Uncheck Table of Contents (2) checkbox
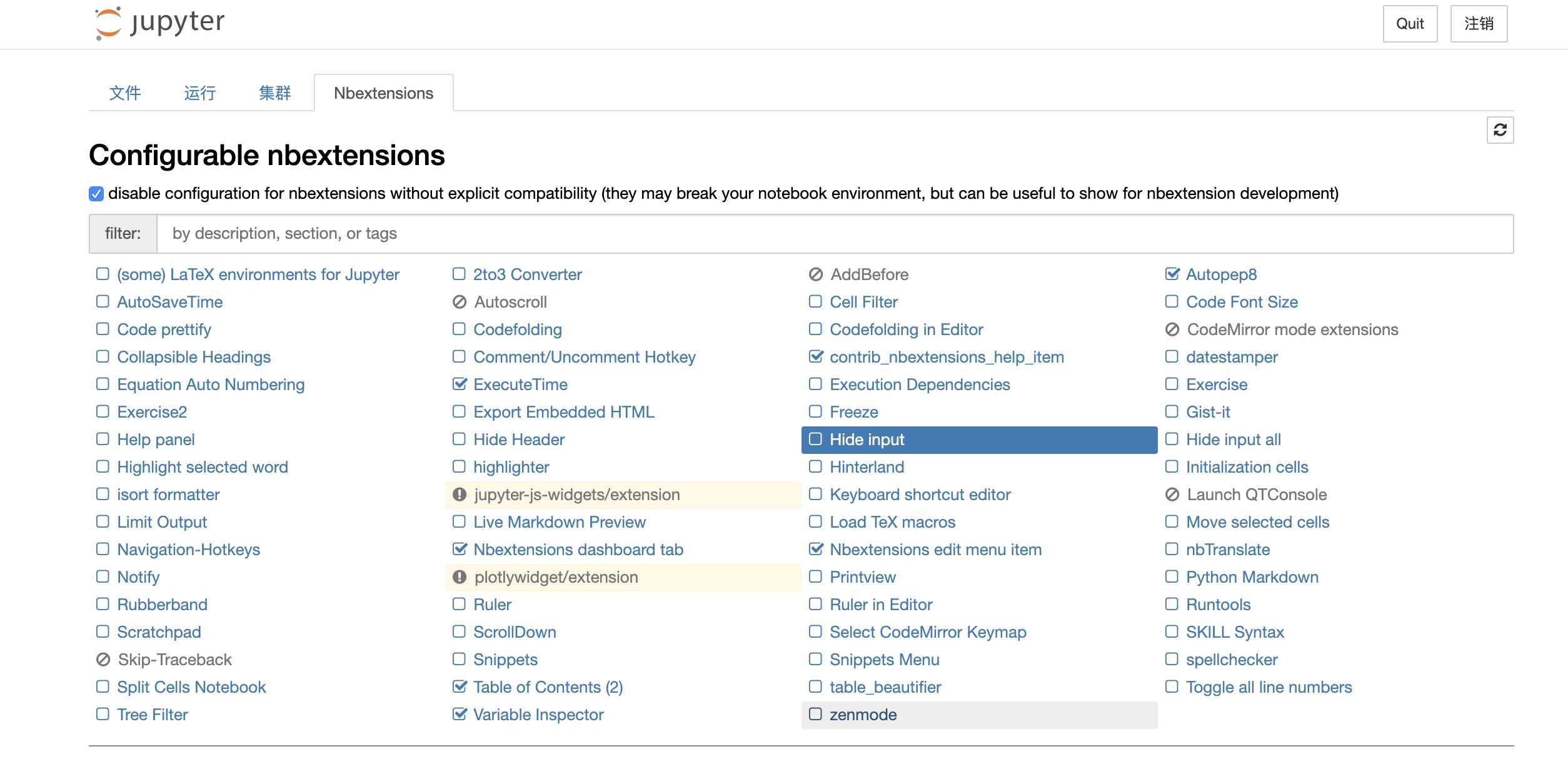 pos(460,686)
